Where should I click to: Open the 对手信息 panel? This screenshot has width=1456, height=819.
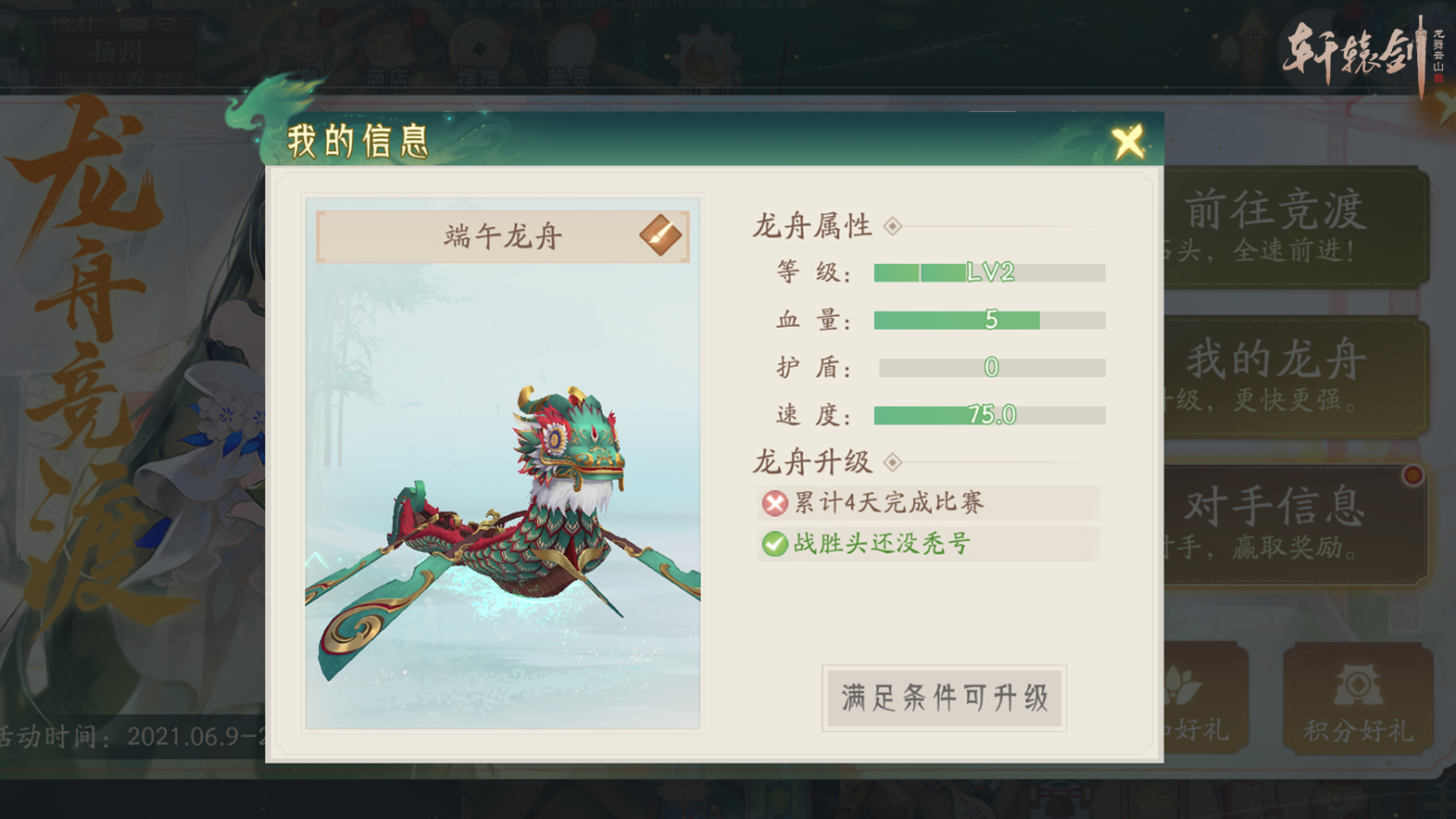coord(1297,524)
